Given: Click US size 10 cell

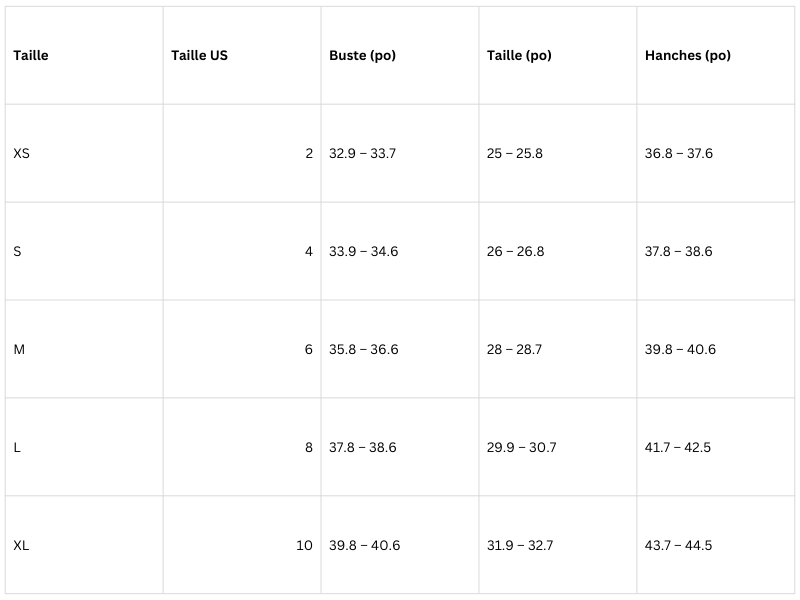Looking at the screenshot, I should pos(242,545).
